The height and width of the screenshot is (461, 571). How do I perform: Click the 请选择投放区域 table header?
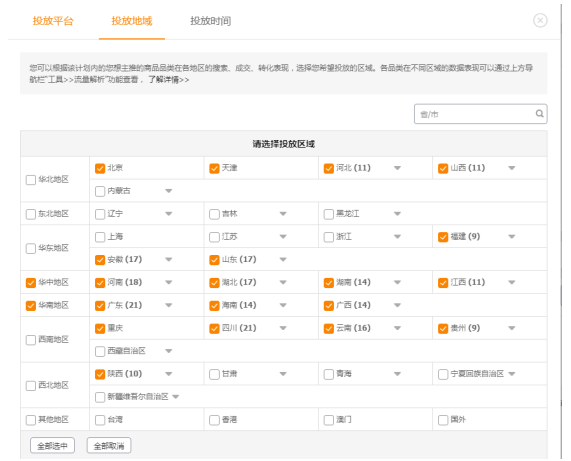pyautogui.click(x=284, y=144)
